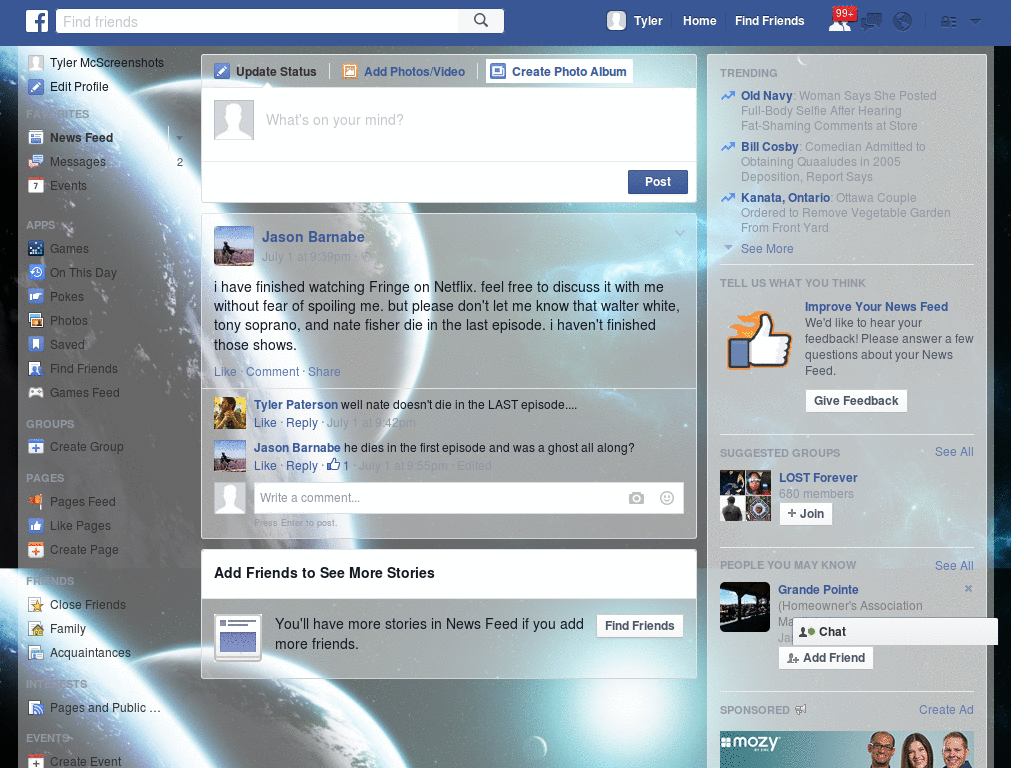Open the notifications globe icon
Viewport: 1024px width, 768px height.
pos(903,22)
